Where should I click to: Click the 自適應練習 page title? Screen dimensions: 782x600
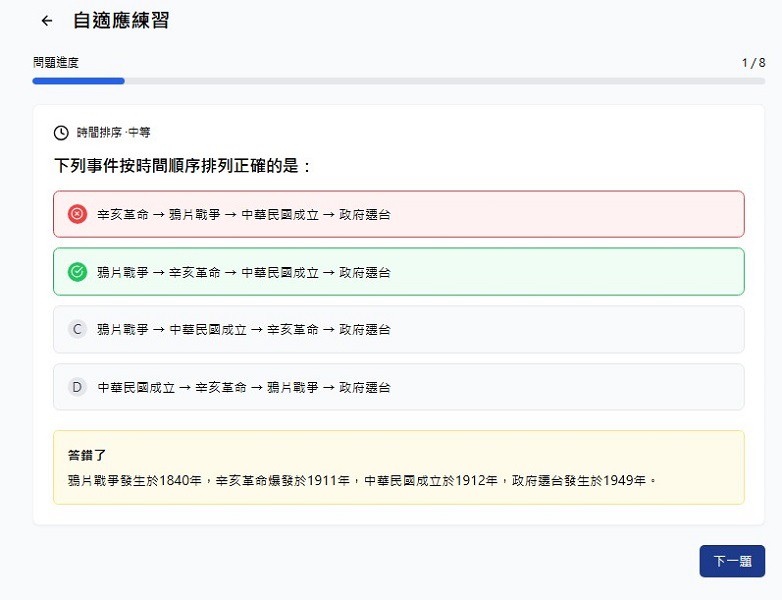click(x=121, y=21)
